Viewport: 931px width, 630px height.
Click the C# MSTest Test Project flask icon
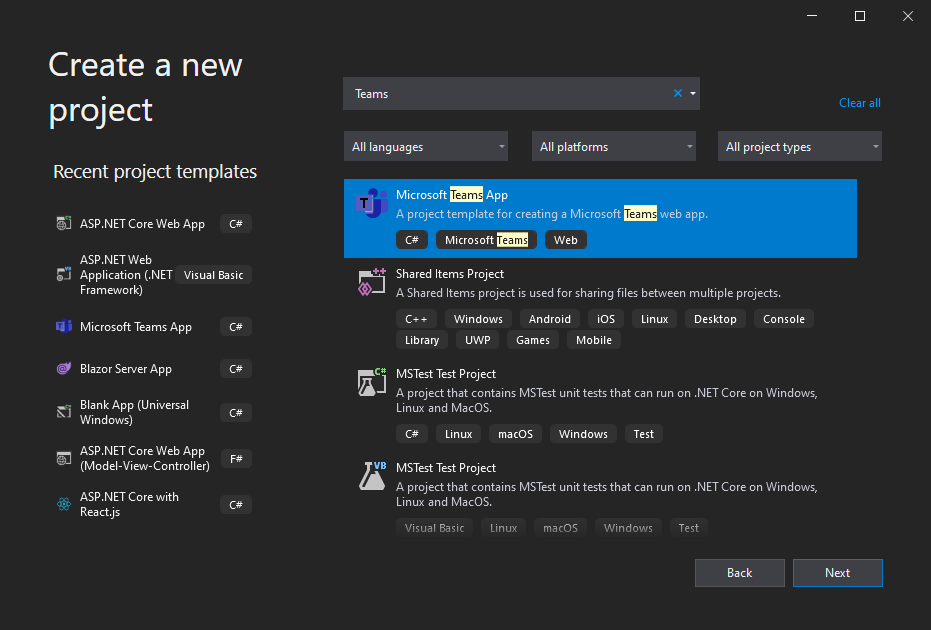tap(372, 382)
